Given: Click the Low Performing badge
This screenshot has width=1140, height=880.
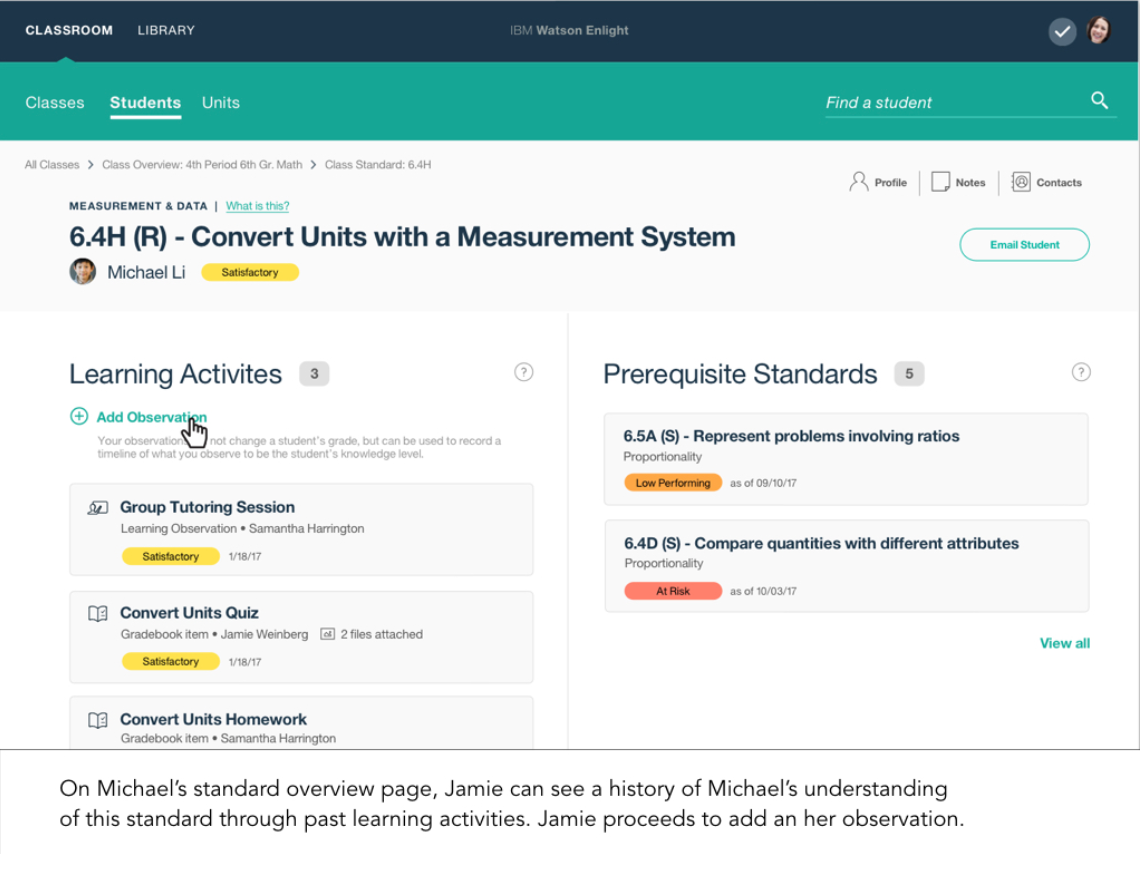Looking at the screenshot, I should (673, 483).
